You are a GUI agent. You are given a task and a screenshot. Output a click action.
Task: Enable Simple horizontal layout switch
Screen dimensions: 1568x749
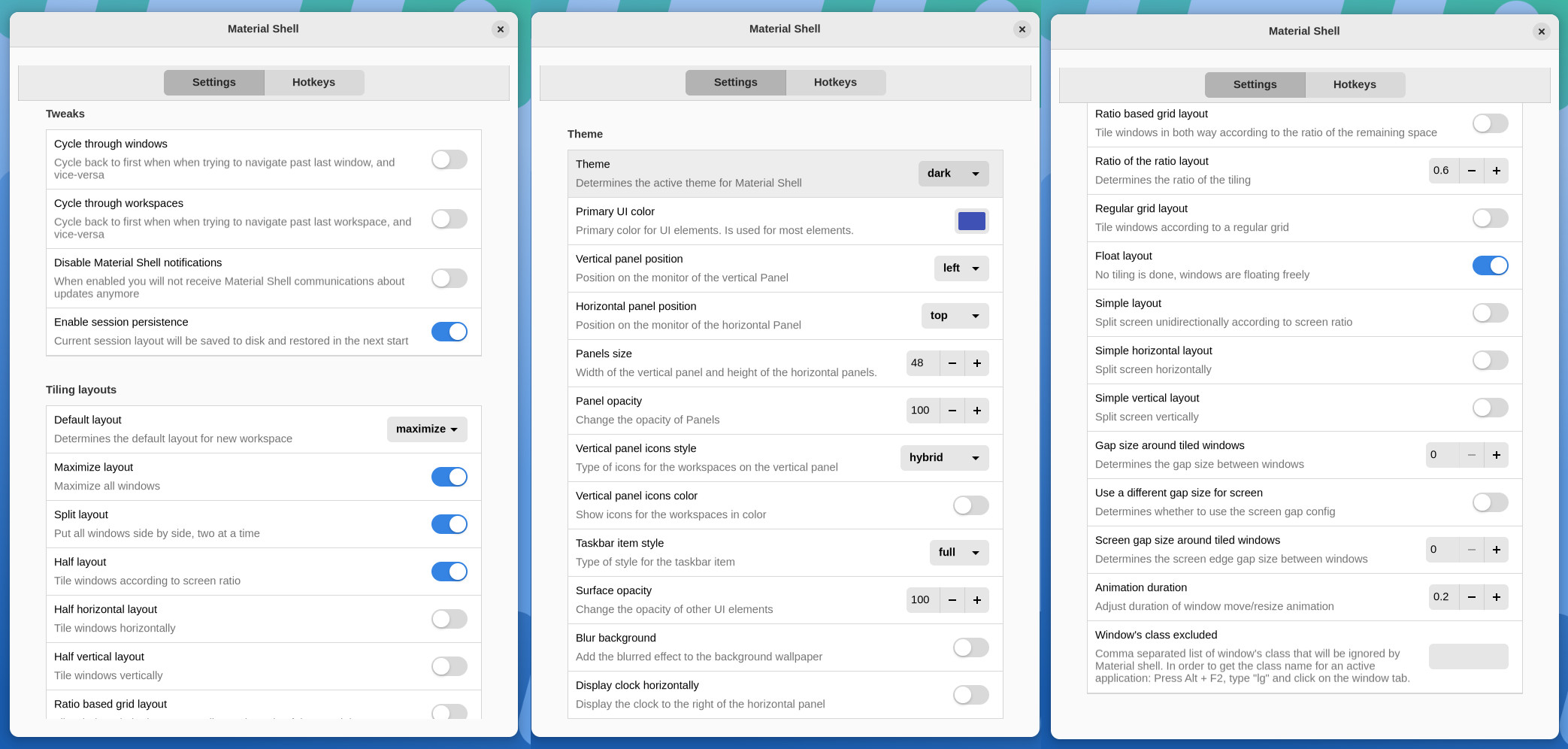point(1491,360)
